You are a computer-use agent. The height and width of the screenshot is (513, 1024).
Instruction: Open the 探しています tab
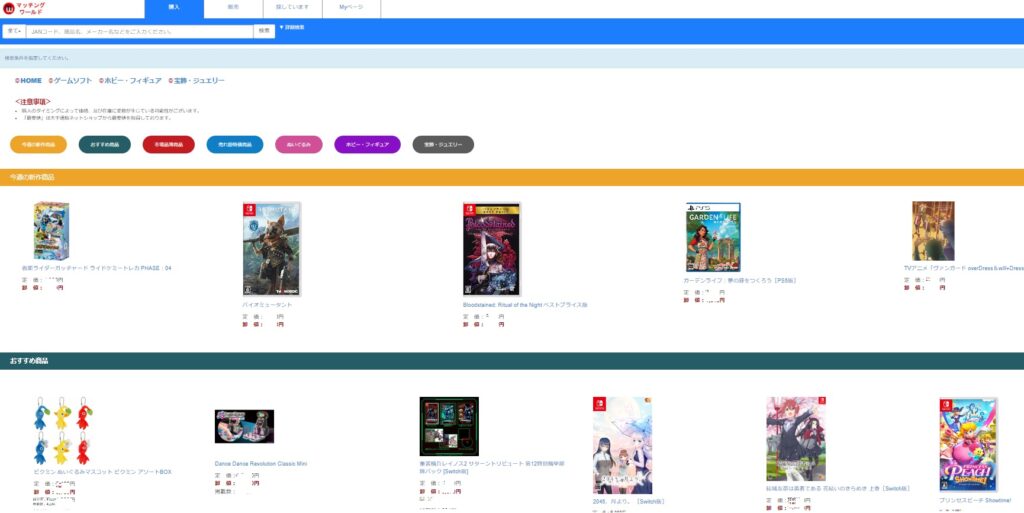(x=292, y=7)
